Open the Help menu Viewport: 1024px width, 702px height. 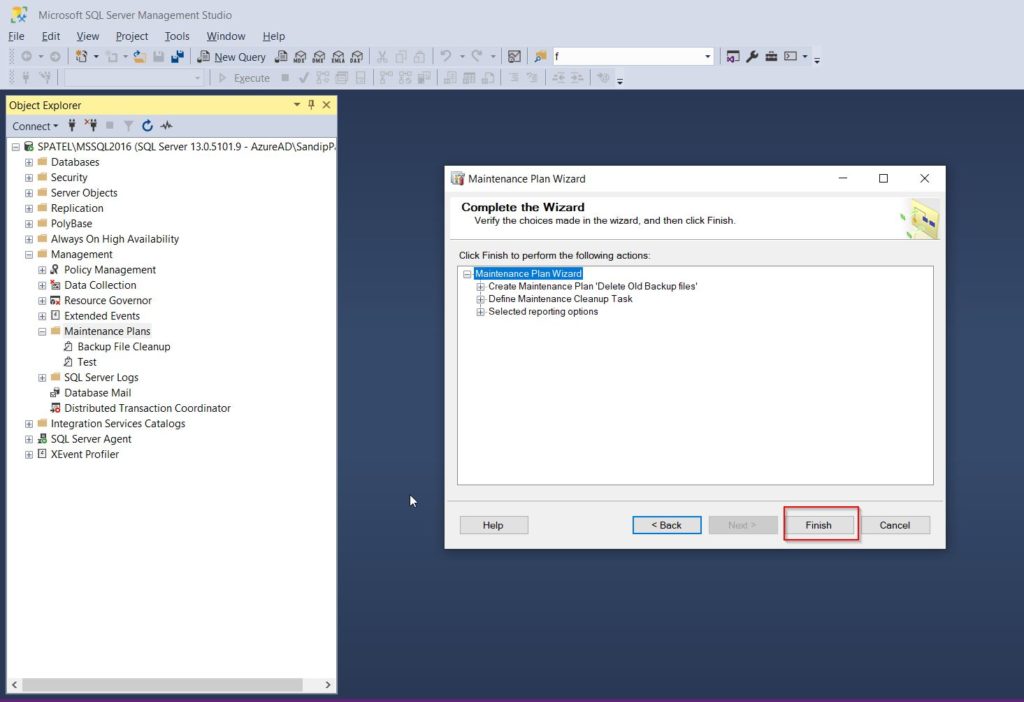(x=274, y=36)
